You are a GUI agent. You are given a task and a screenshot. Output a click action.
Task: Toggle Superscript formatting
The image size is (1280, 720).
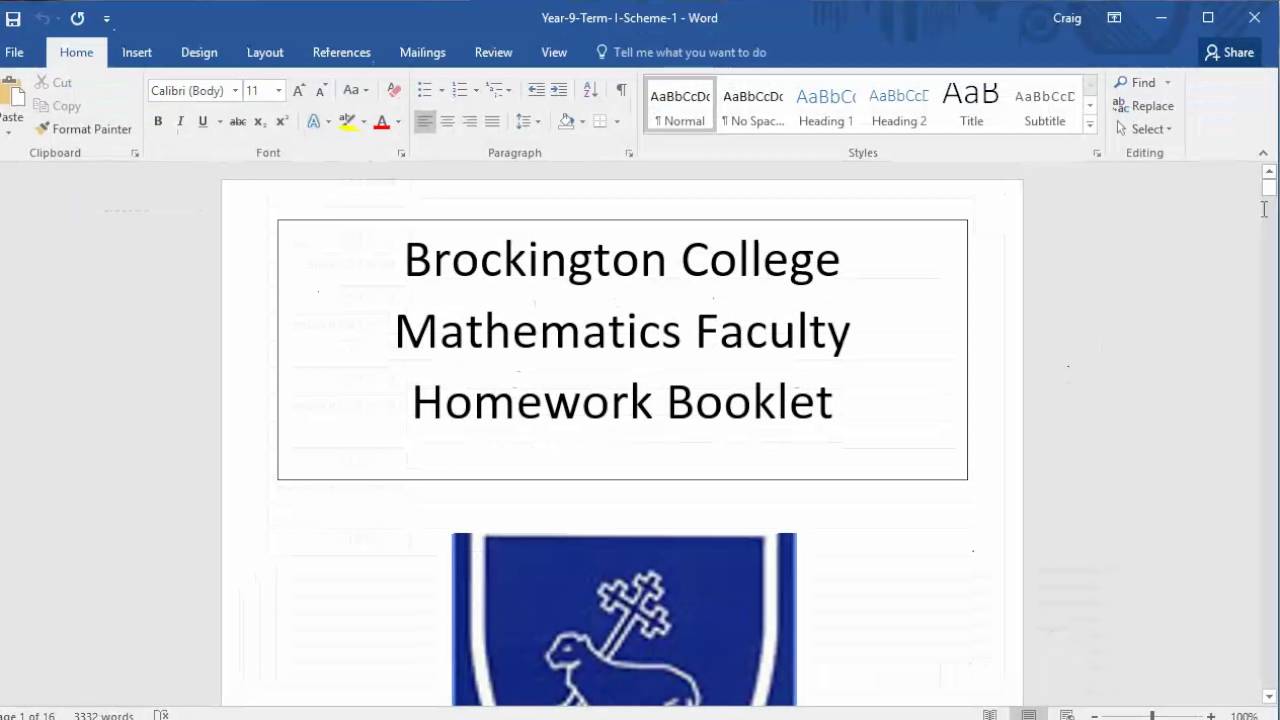pos(282,121)
